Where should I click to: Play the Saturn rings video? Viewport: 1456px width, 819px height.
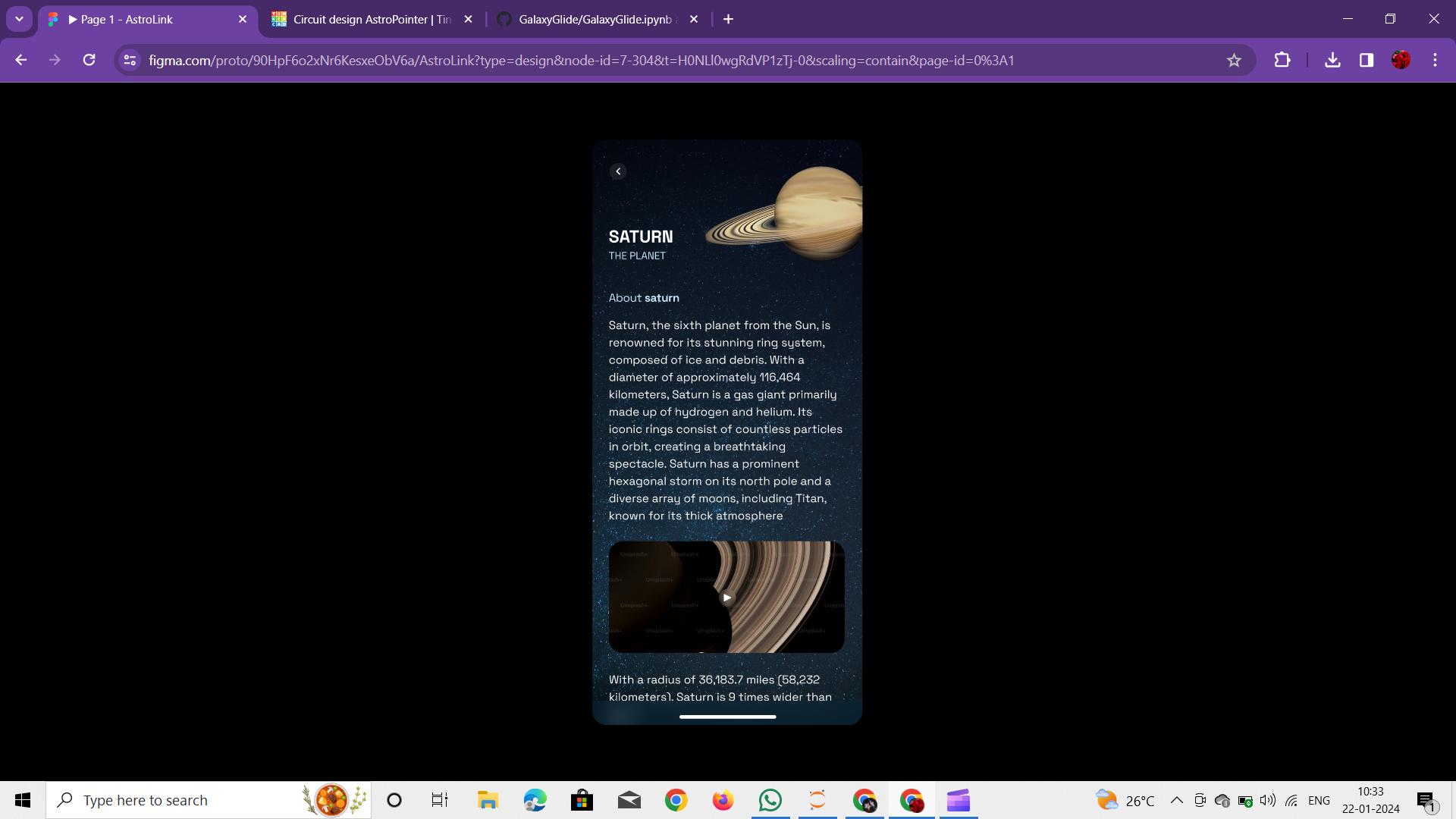[x=726, y=598]
